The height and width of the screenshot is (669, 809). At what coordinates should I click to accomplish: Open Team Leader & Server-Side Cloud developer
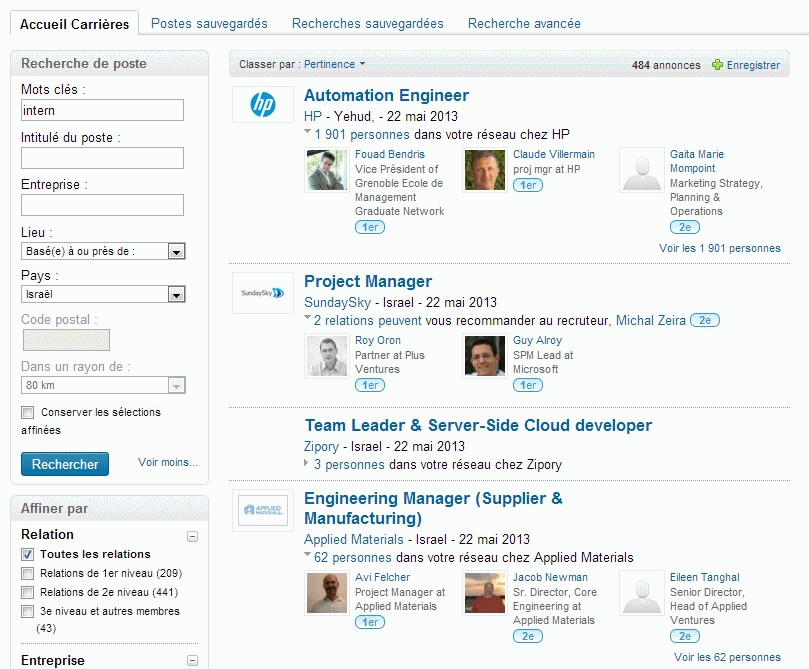tap(478, 426)
